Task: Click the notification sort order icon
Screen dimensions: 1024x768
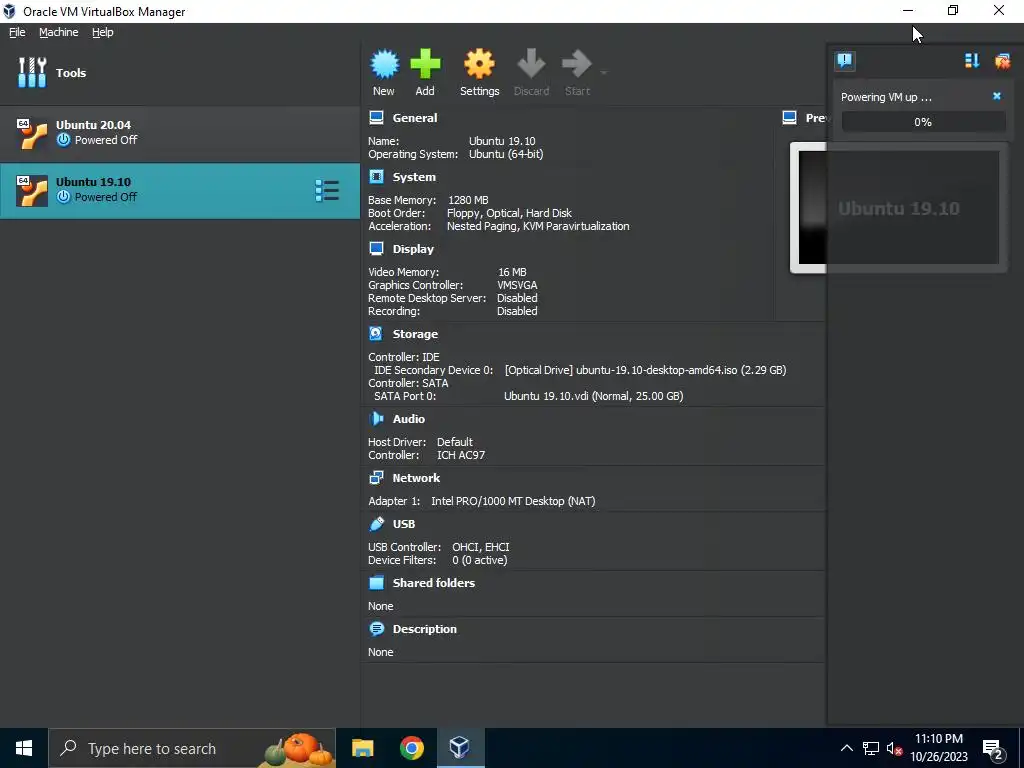Action: [972, 61]
